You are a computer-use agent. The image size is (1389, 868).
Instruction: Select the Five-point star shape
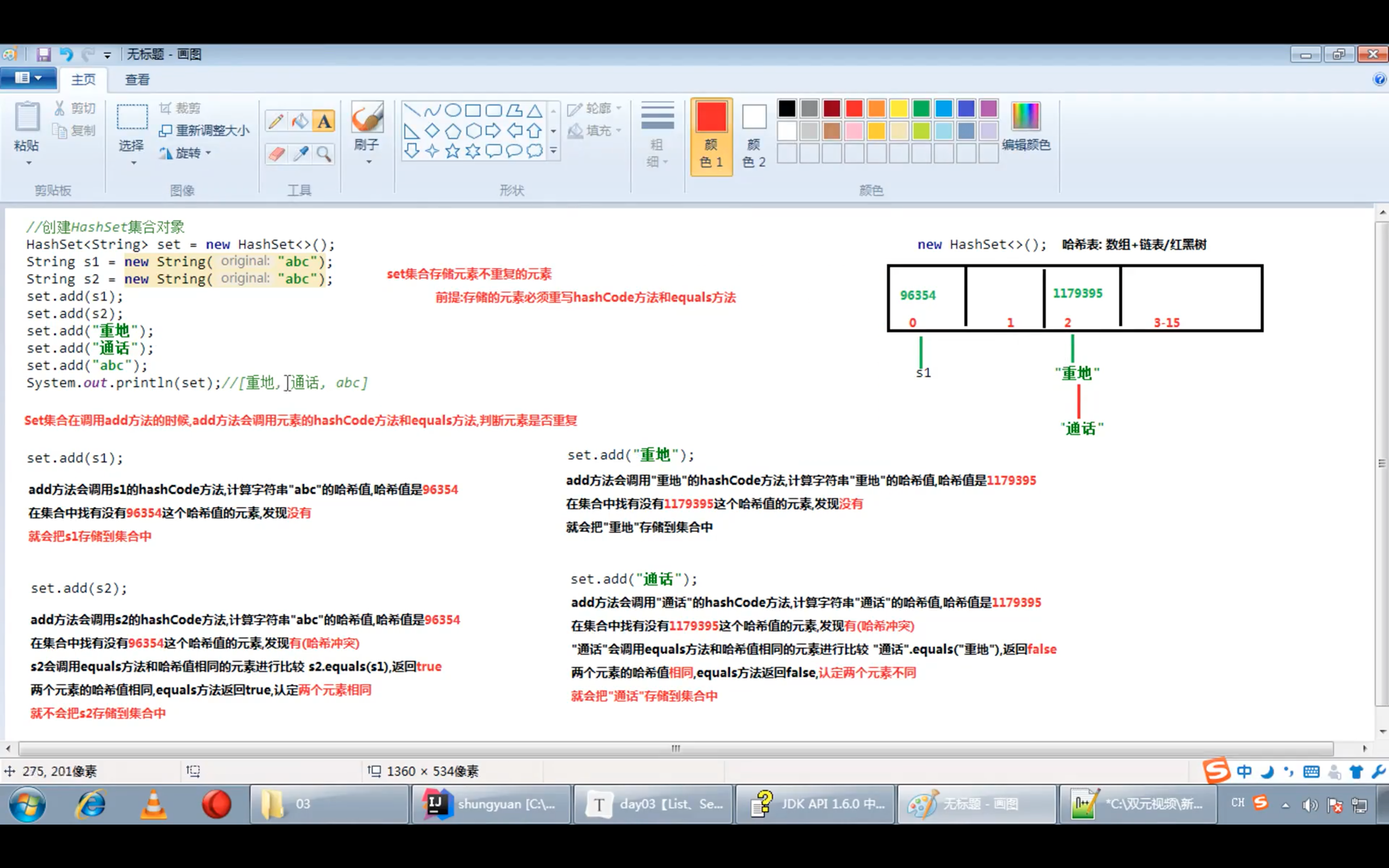tap(453, 151)
